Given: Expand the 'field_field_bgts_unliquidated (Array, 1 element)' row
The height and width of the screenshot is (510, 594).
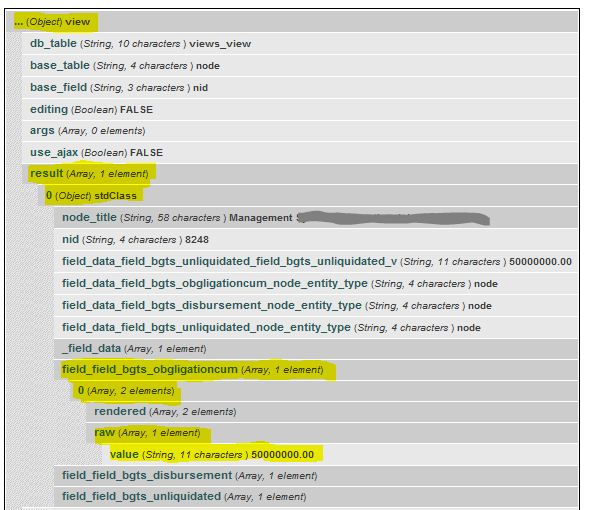Looking at the screenshot, I should click(316, 496).
